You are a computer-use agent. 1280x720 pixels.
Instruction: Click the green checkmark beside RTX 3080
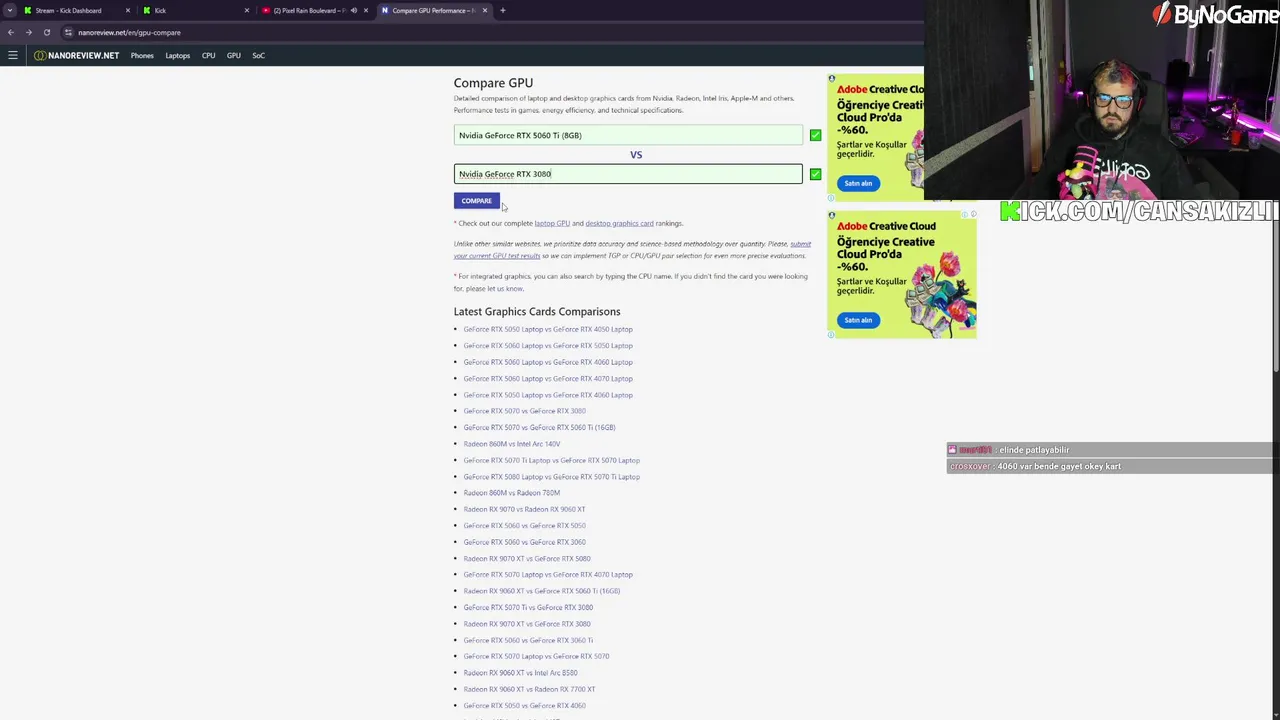coord(815,174)
